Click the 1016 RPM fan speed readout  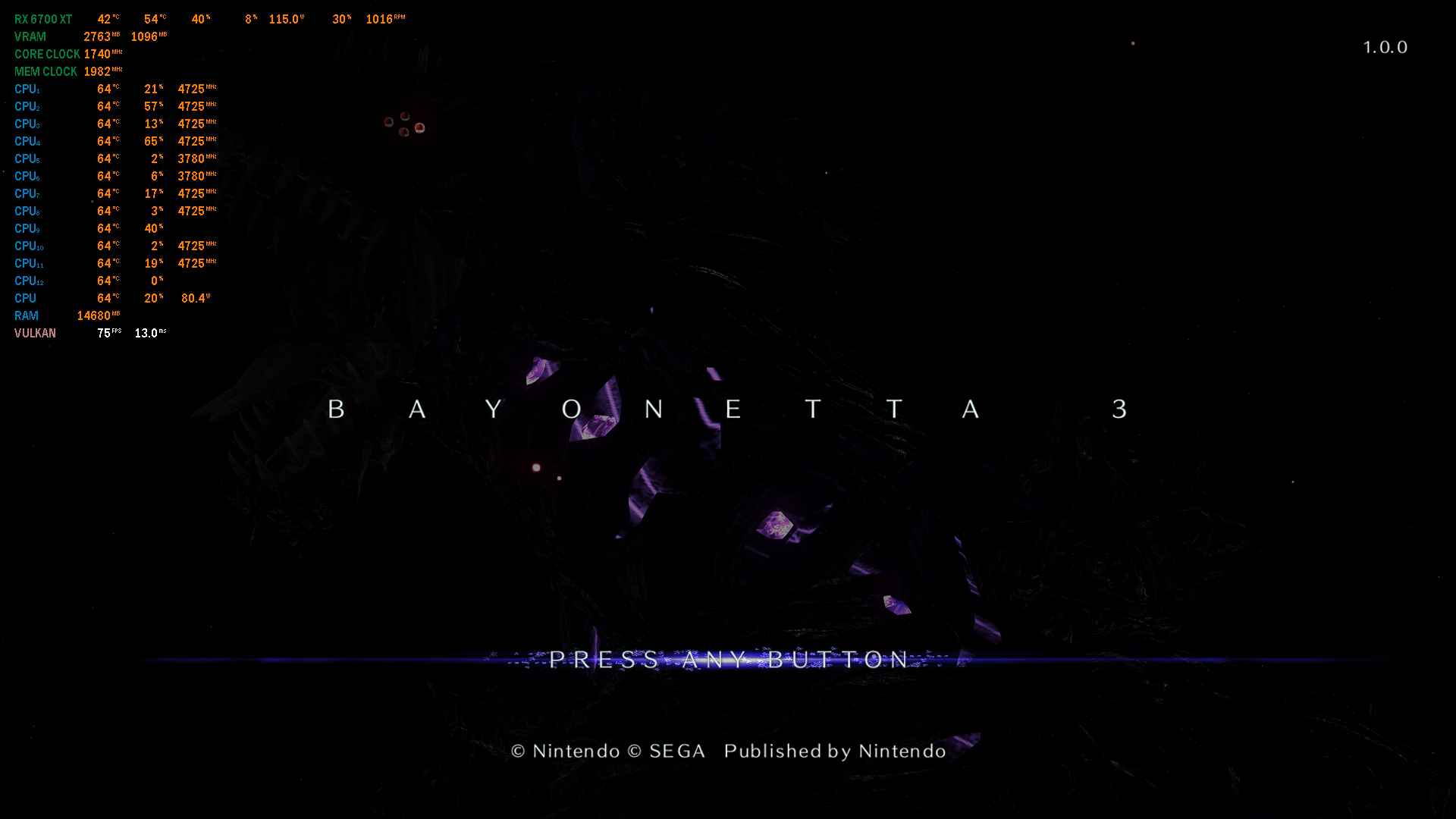(x=384, y=19)
